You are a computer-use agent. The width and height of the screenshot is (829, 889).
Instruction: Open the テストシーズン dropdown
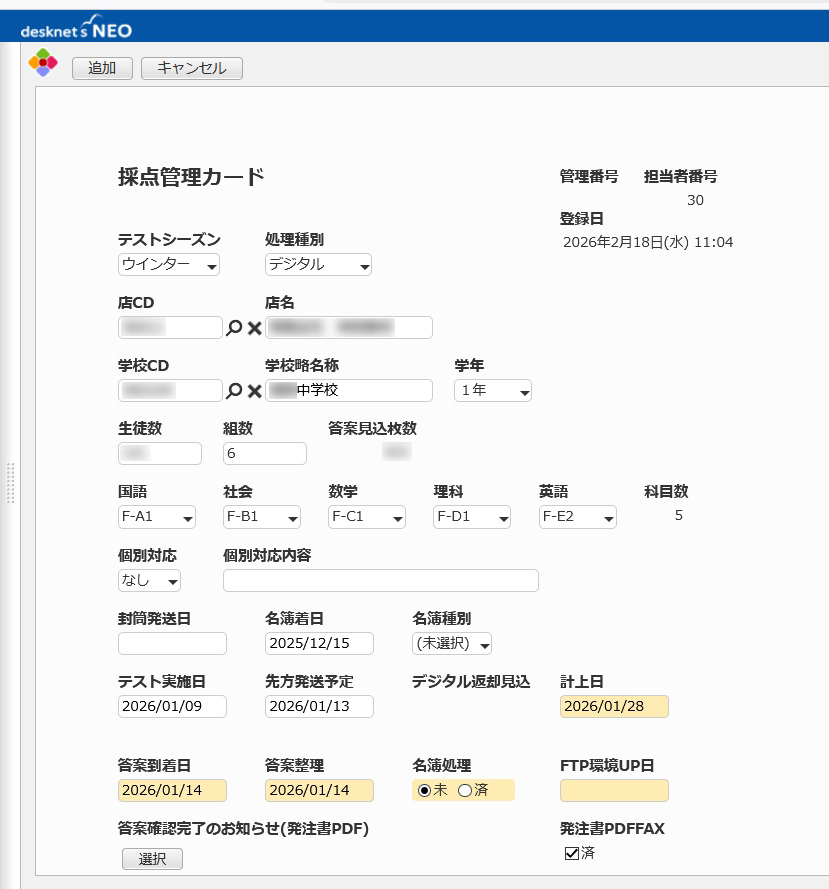(168, 265)
